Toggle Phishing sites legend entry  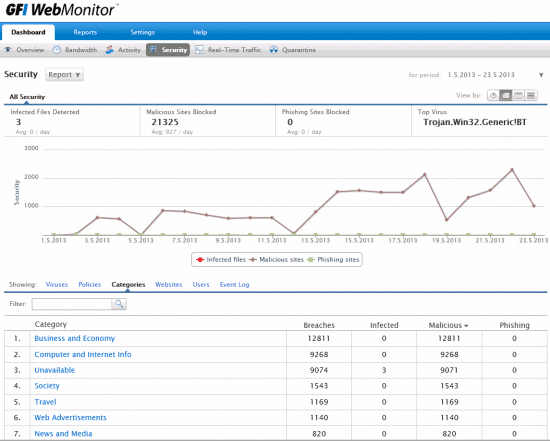tap(333, 260)
